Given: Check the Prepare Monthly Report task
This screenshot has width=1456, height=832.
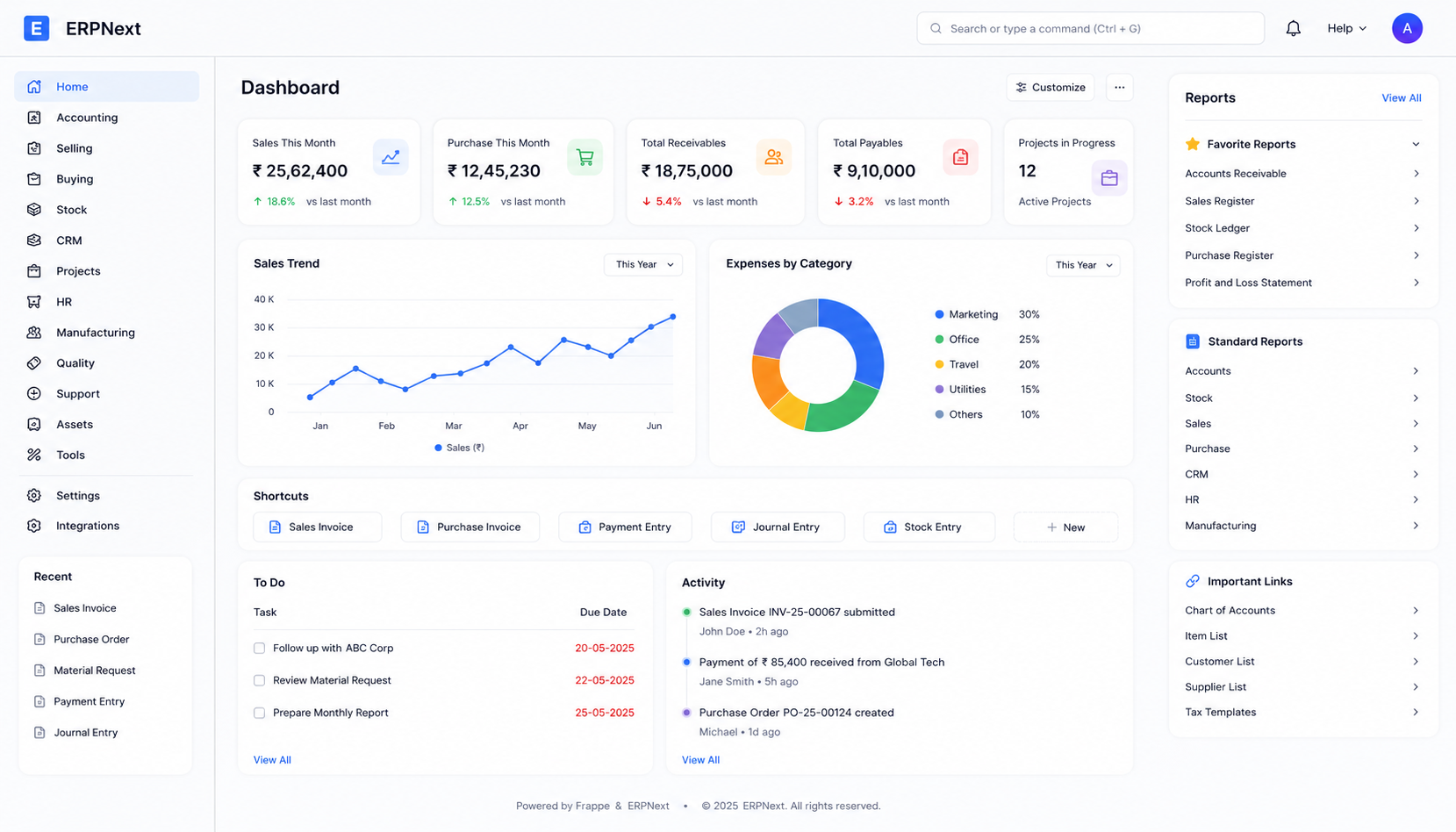Looking at the screenshot, I should (x=259, y=713).
